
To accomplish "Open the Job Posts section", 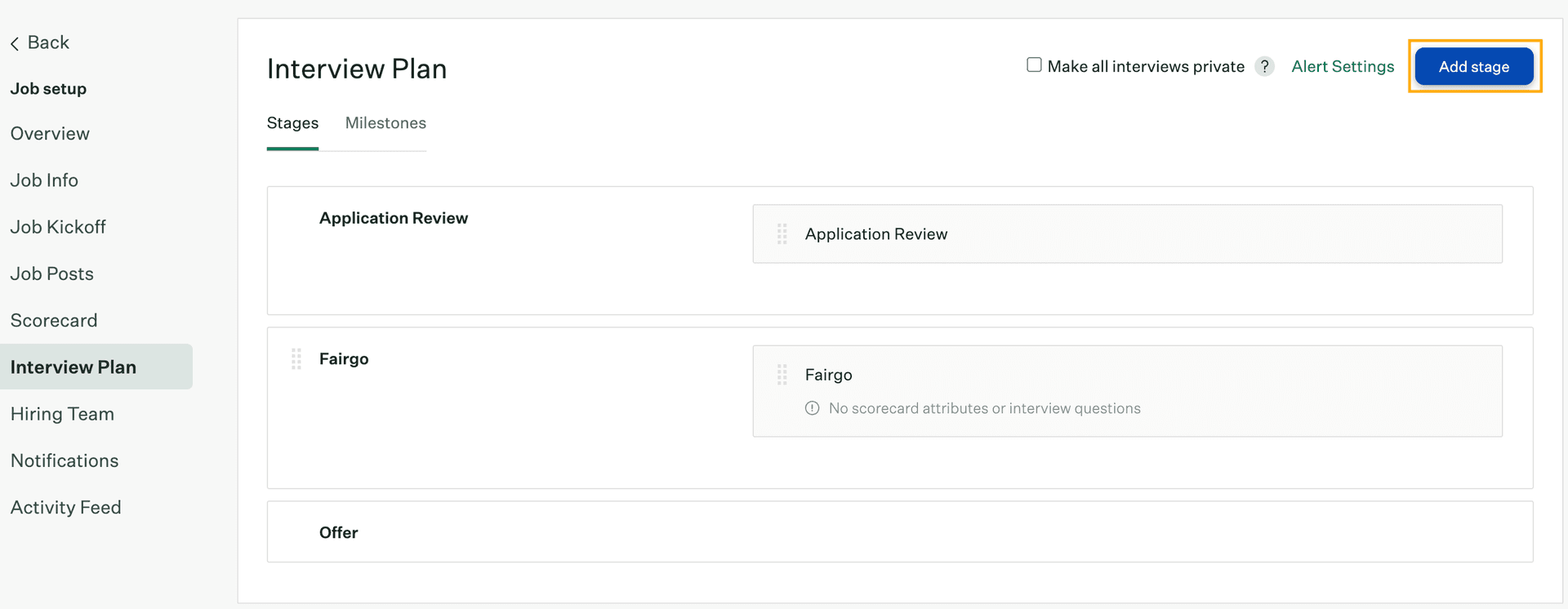I will click(x=51, y=274).
